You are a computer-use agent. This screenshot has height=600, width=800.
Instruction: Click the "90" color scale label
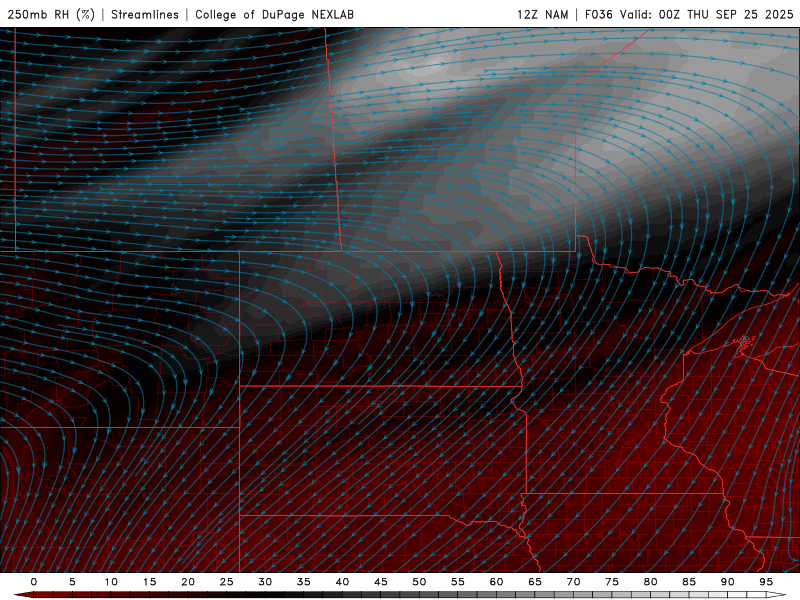[x=728, y=582]
